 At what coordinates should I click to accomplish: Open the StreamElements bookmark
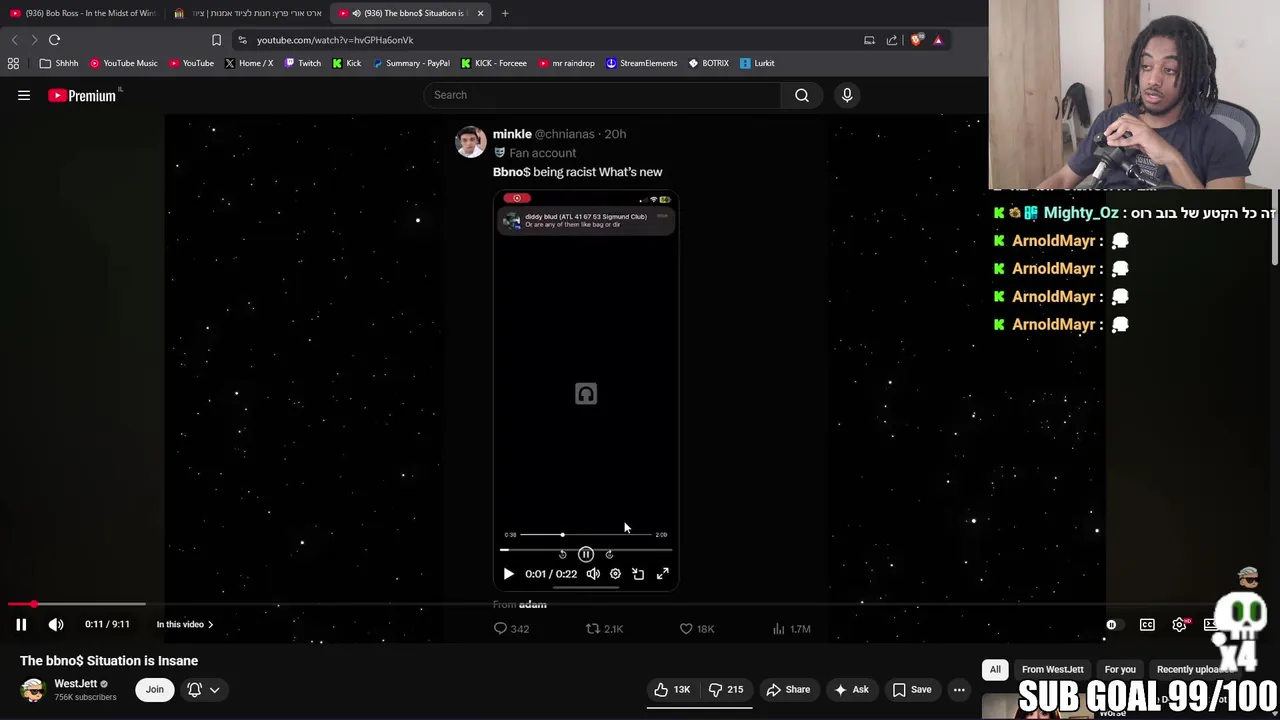[642, 63]
